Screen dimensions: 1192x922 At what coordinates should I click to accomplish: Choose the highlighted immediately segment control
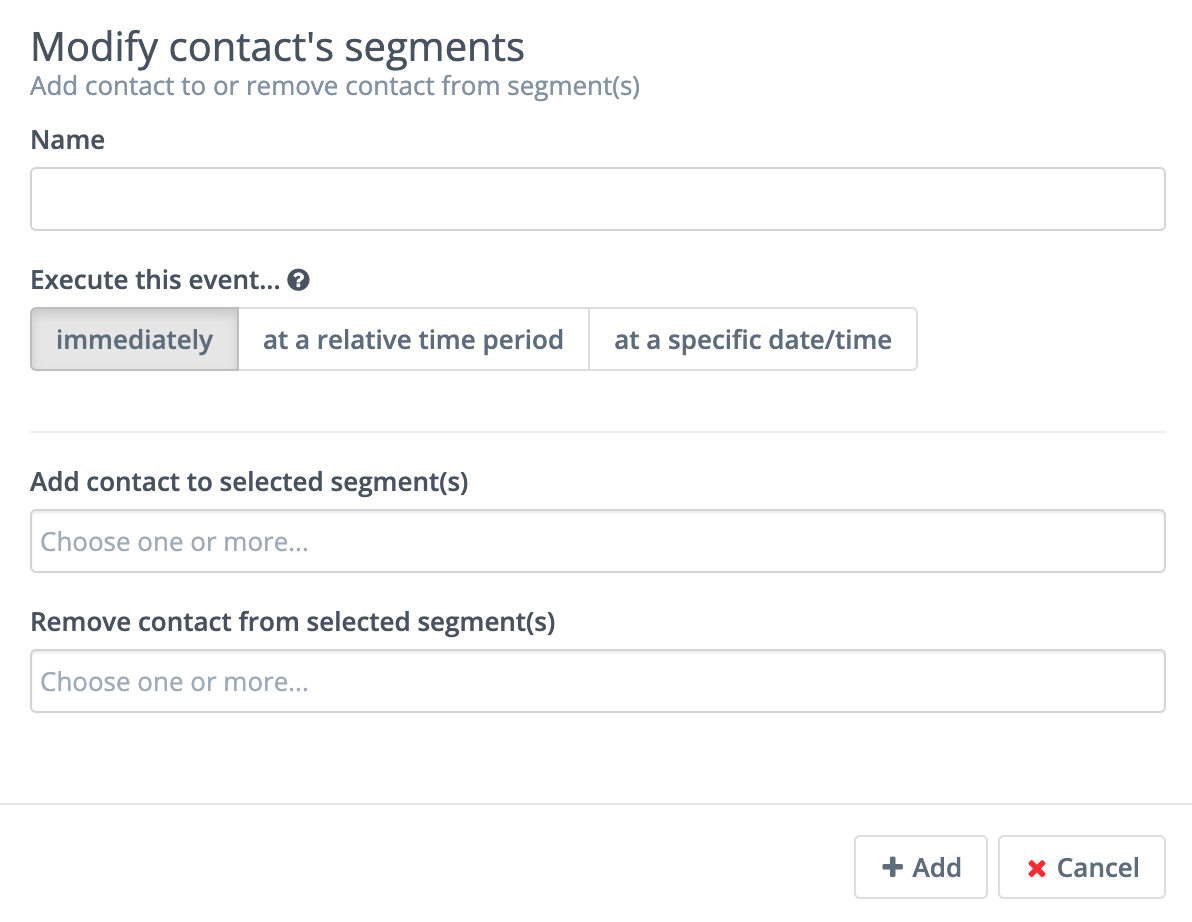(x=133, y=339)
